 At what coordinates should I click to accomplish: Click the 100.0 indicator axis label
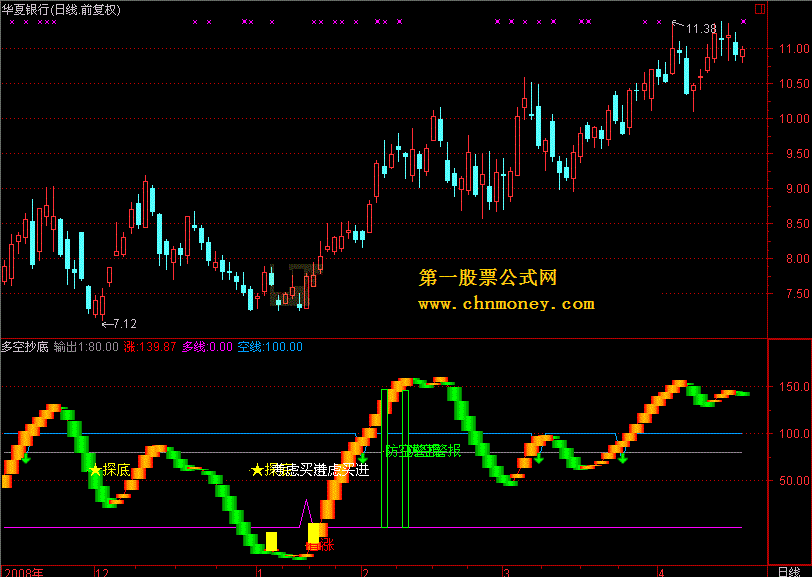(x=794, y=434)
